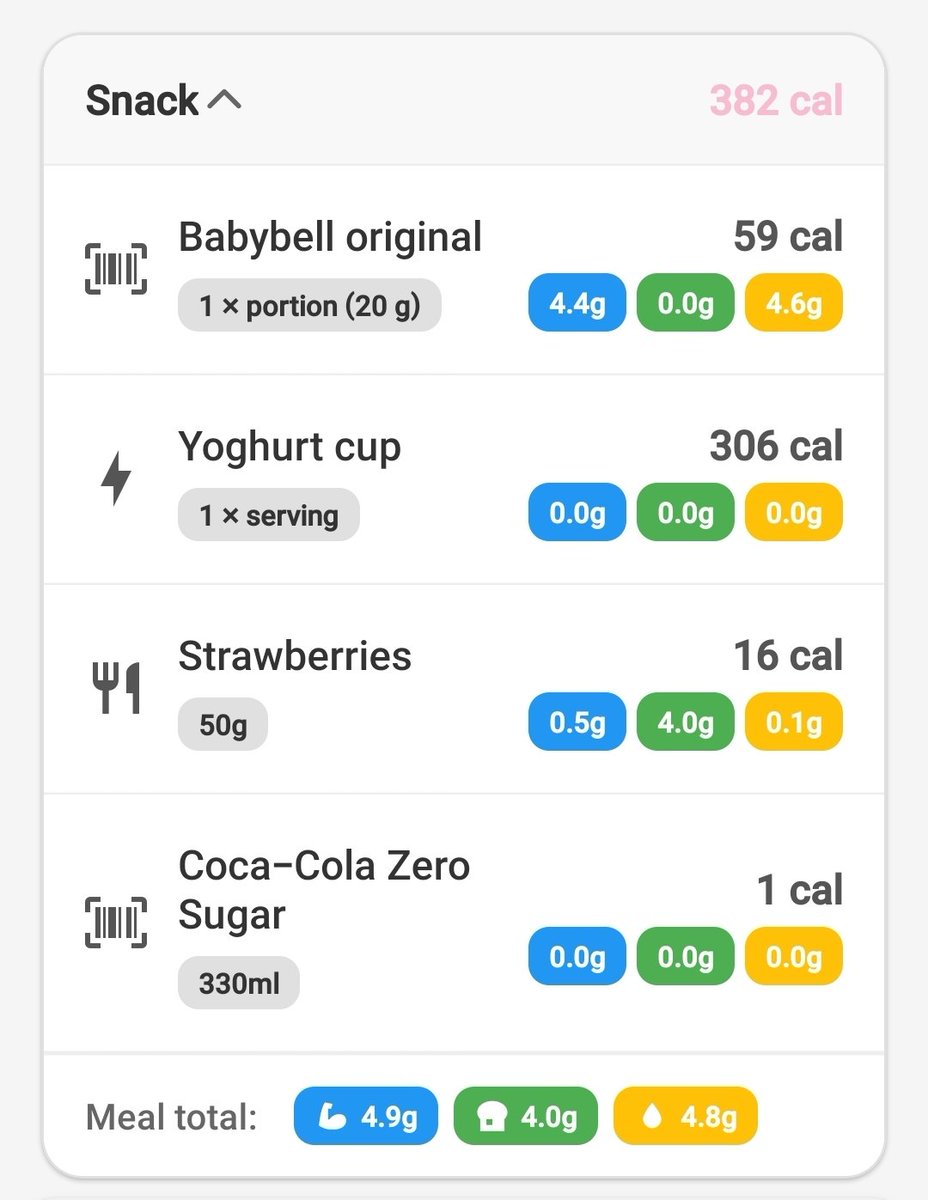Select the 1 × serving chip under Yoghurt

(x=268, y=515)
